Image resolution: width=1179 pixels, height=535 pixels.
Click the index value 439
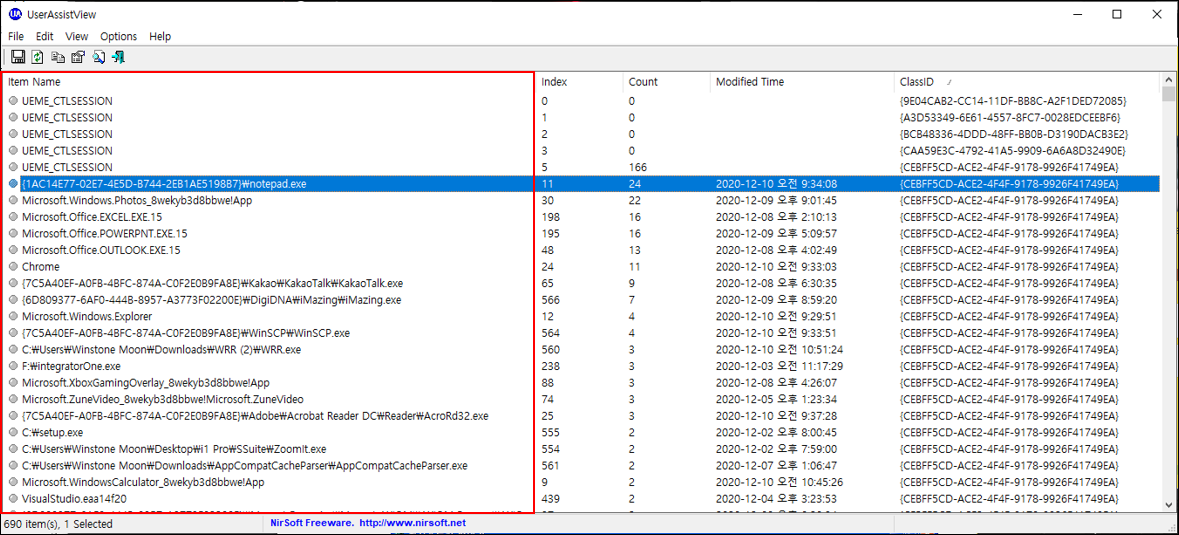coord(550,497)
